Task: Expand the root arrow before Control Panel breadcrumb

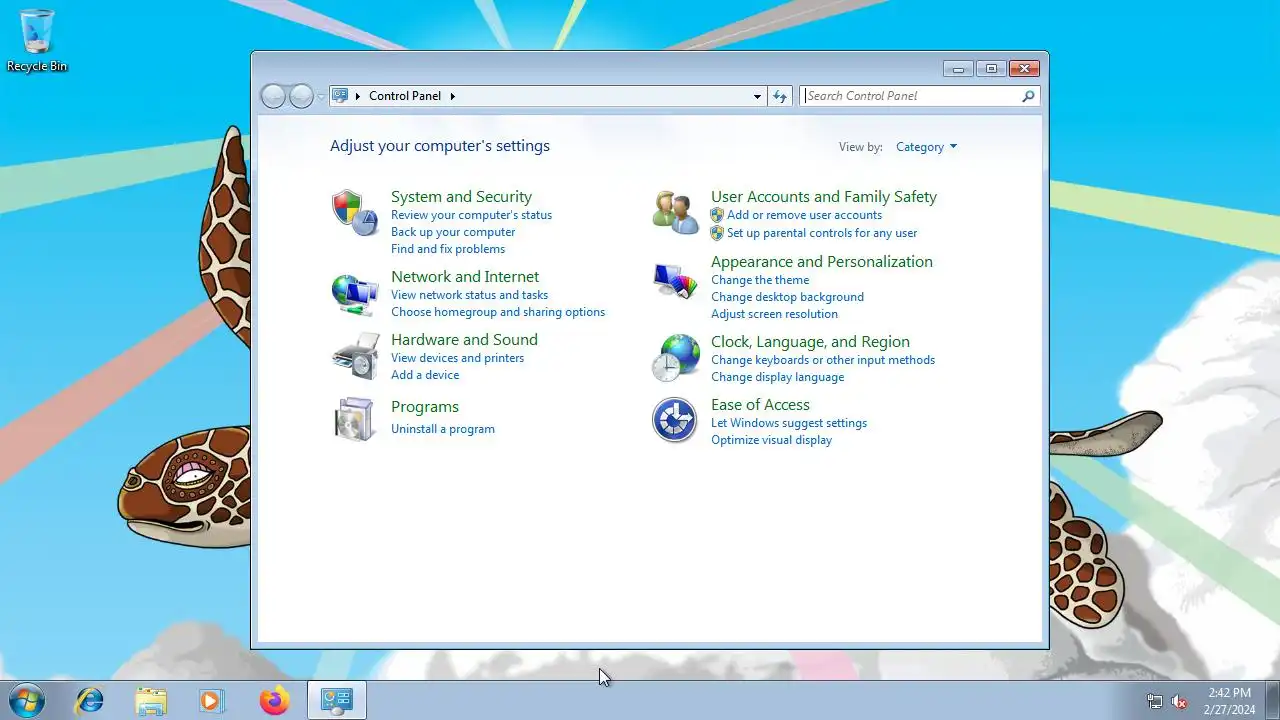Action: (x=358, y=96)
